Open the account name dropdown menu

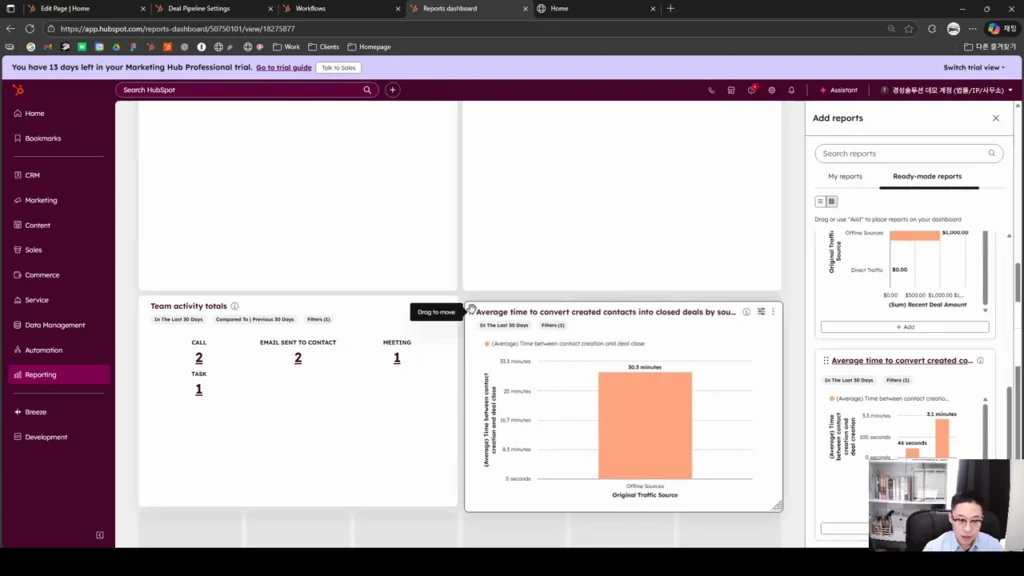pos(946,90)
